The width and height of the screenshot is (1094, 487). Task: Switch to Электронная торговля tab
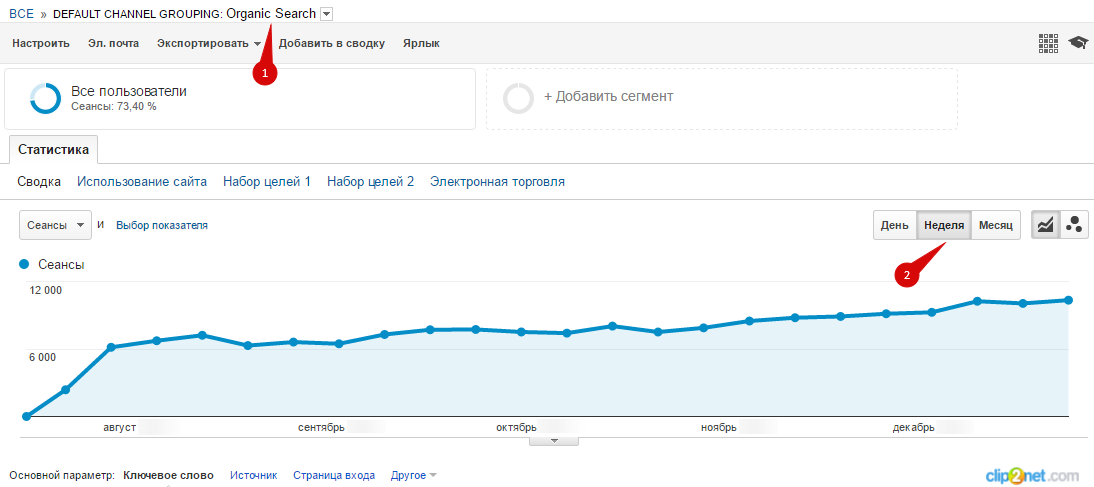(x=497, y=181)
